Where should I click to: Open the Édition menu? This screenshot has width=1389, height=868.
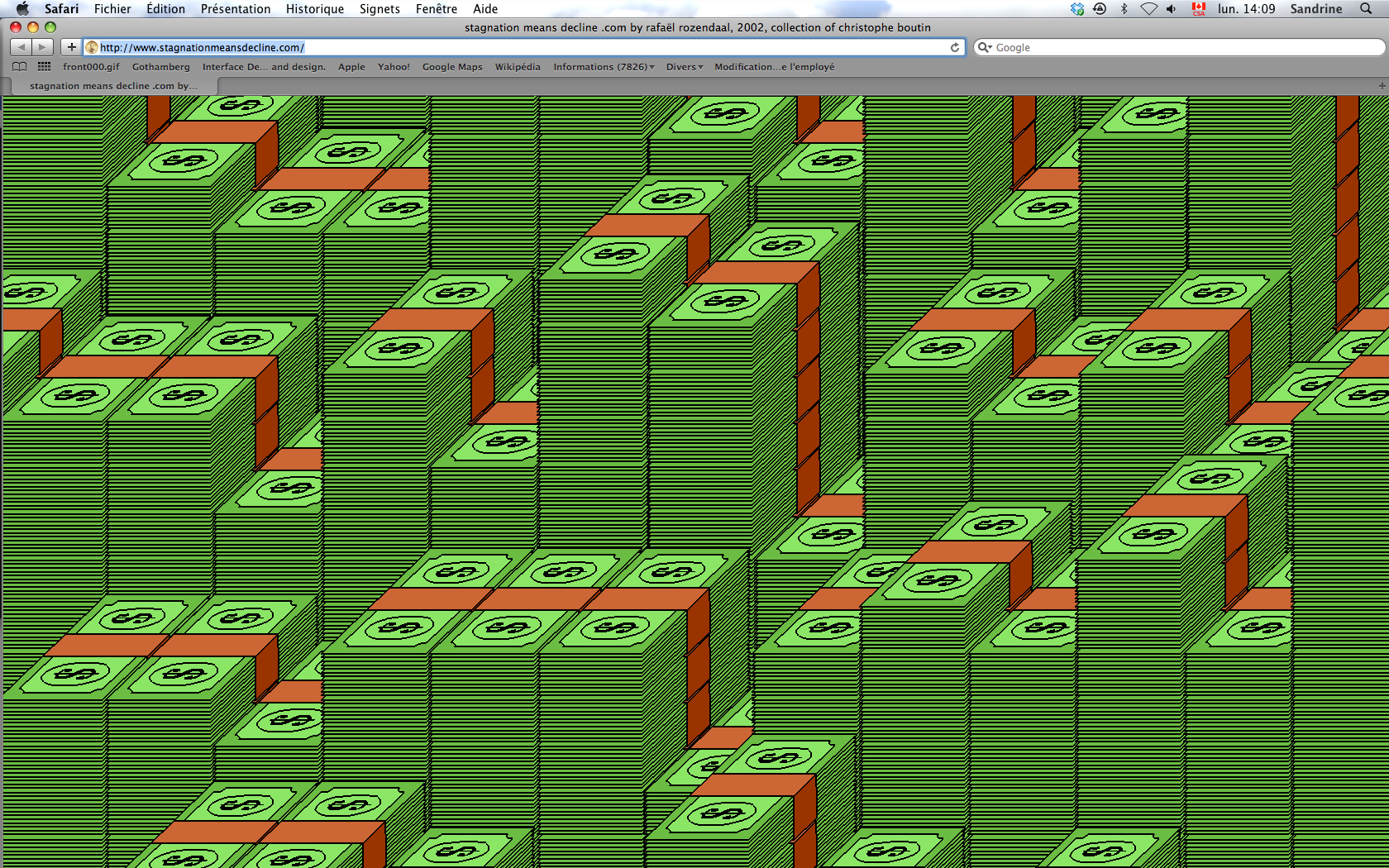click(x=165, y=8)
